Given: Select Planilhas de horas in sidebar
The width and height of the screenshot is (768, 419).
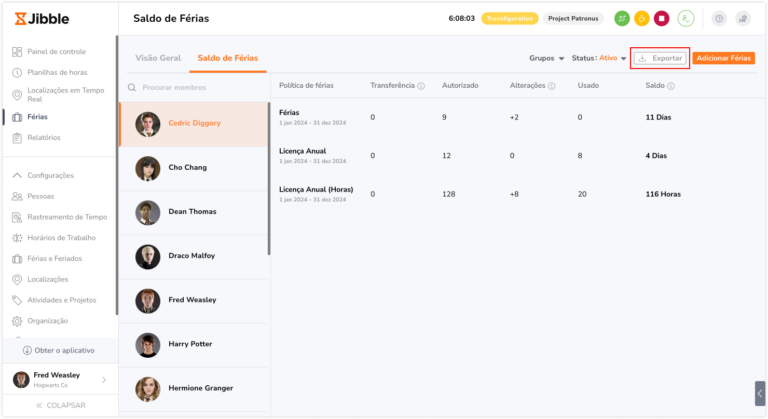Looking at the screenshot, I should [x=56, y=72].
